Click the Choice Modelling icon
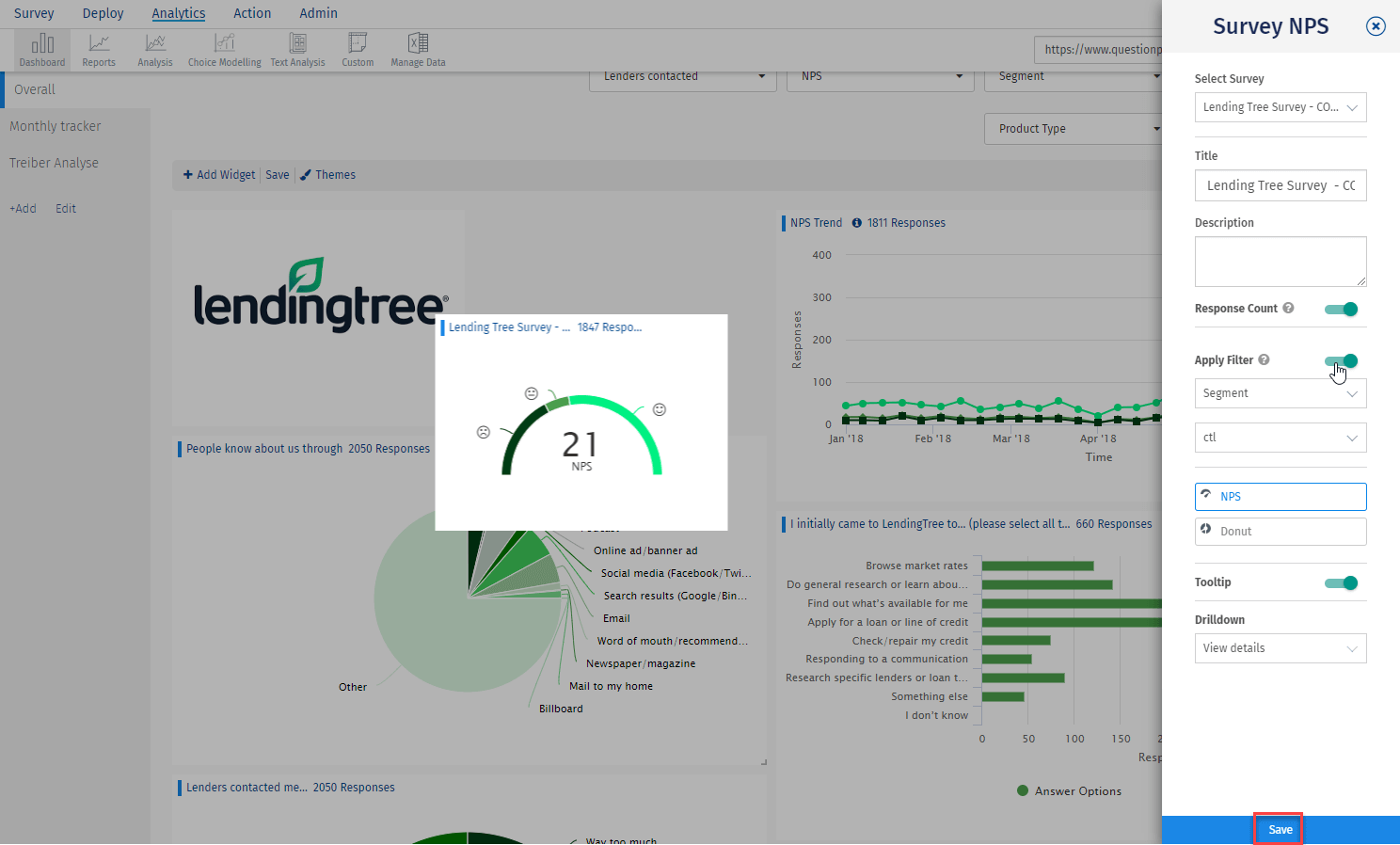The image size is (1400, 845). pos(224,50)
